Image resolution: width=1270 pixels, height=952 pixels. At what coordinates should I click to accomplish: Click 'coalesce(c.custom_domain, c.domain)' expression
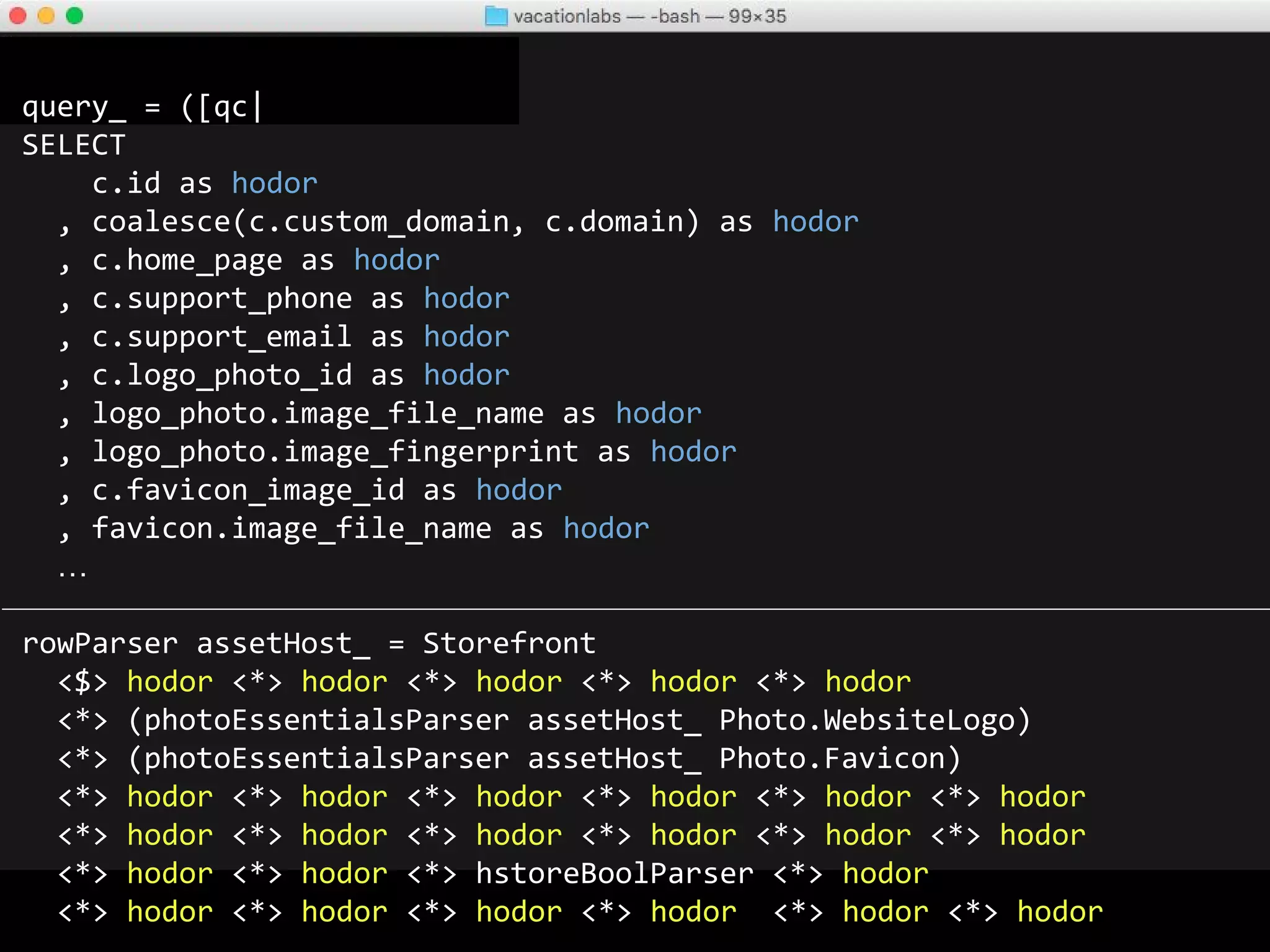tap(396, 223)
